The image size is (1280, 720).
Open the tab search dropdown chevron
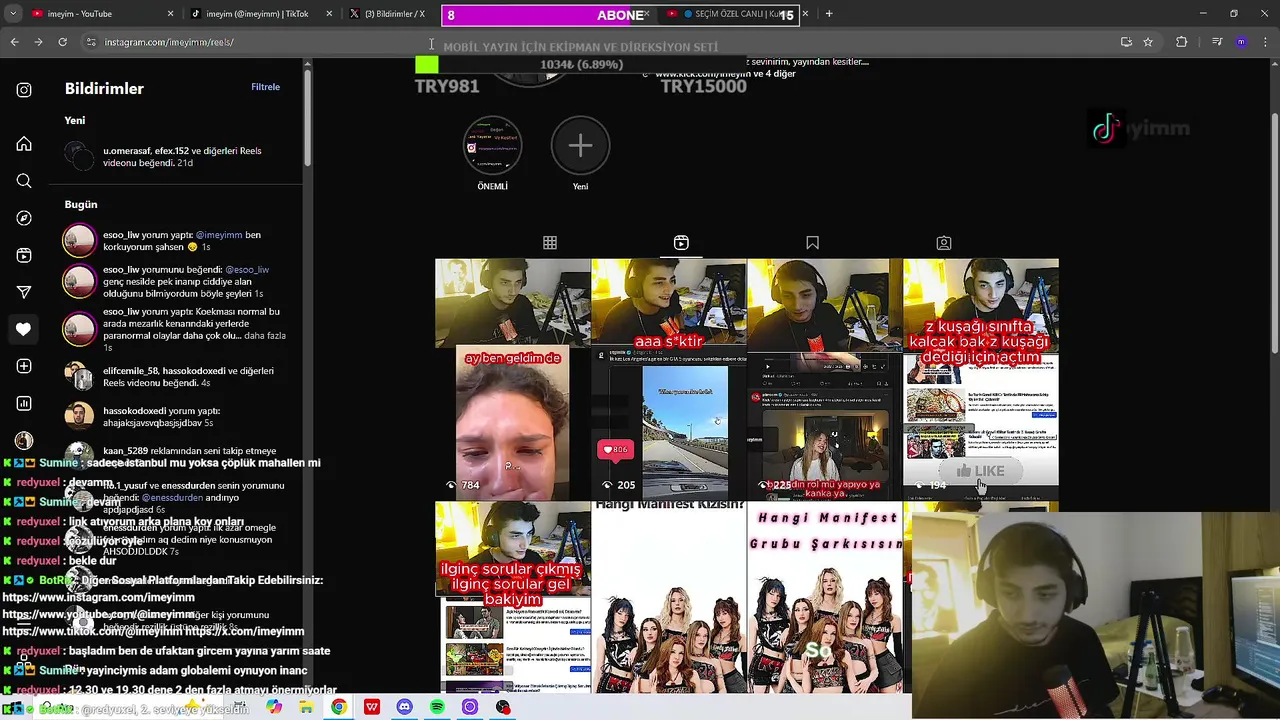[12, 14]
